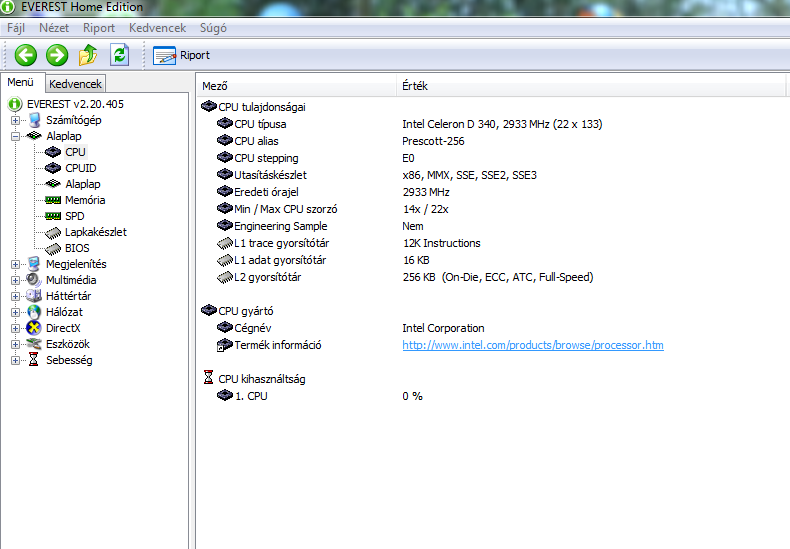
Task: Go forward with the green right arrow
Action: 57,55
